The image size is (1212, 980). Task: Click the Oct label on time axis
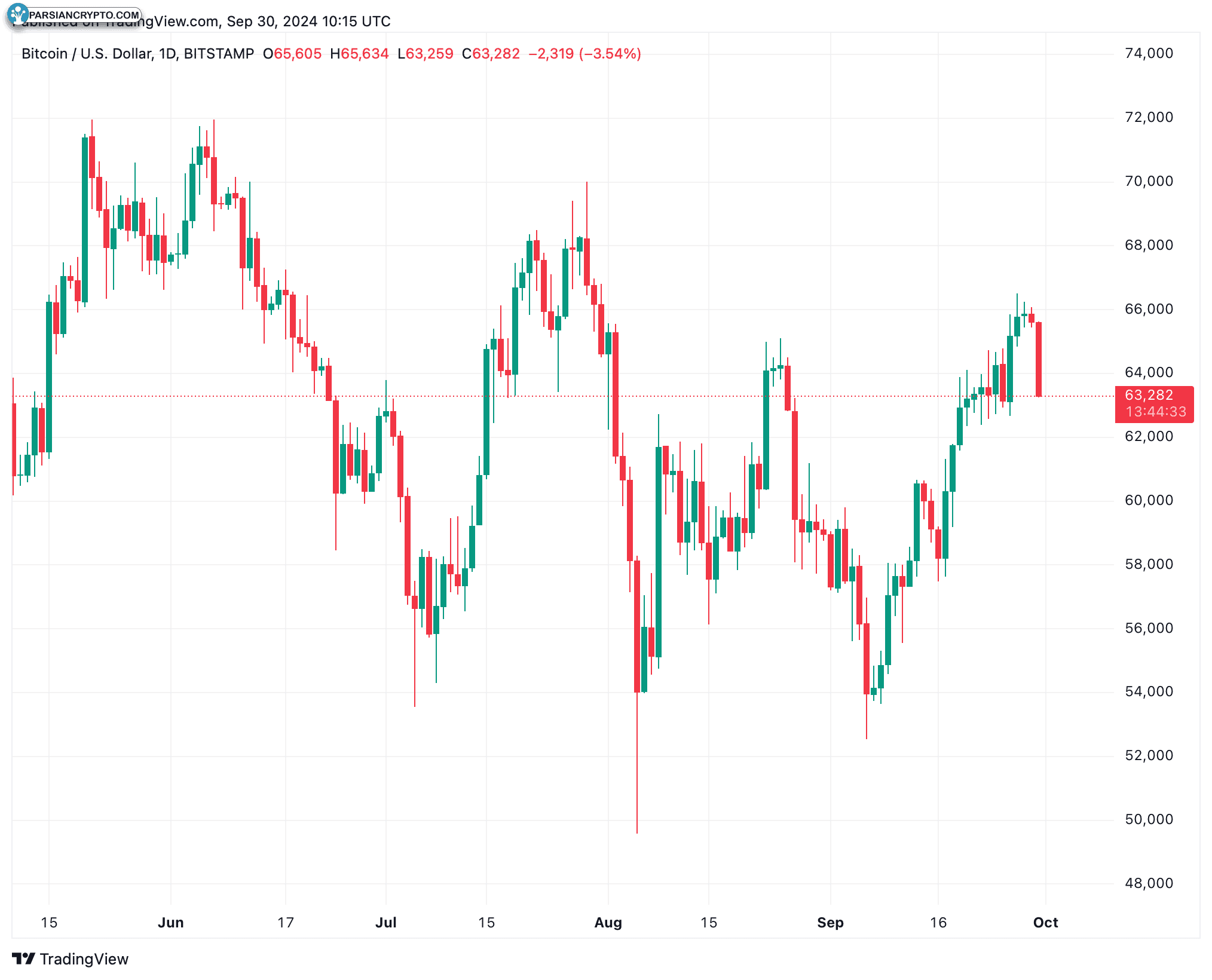tap(1046, 923)
